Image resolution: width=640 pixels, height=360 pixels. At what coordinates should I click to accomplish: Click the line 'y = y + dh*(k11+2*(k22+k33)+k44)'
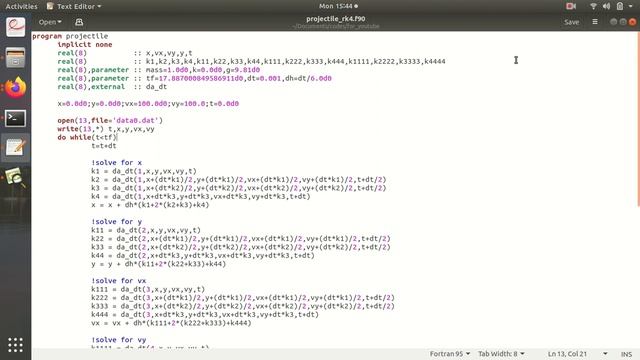158,264
